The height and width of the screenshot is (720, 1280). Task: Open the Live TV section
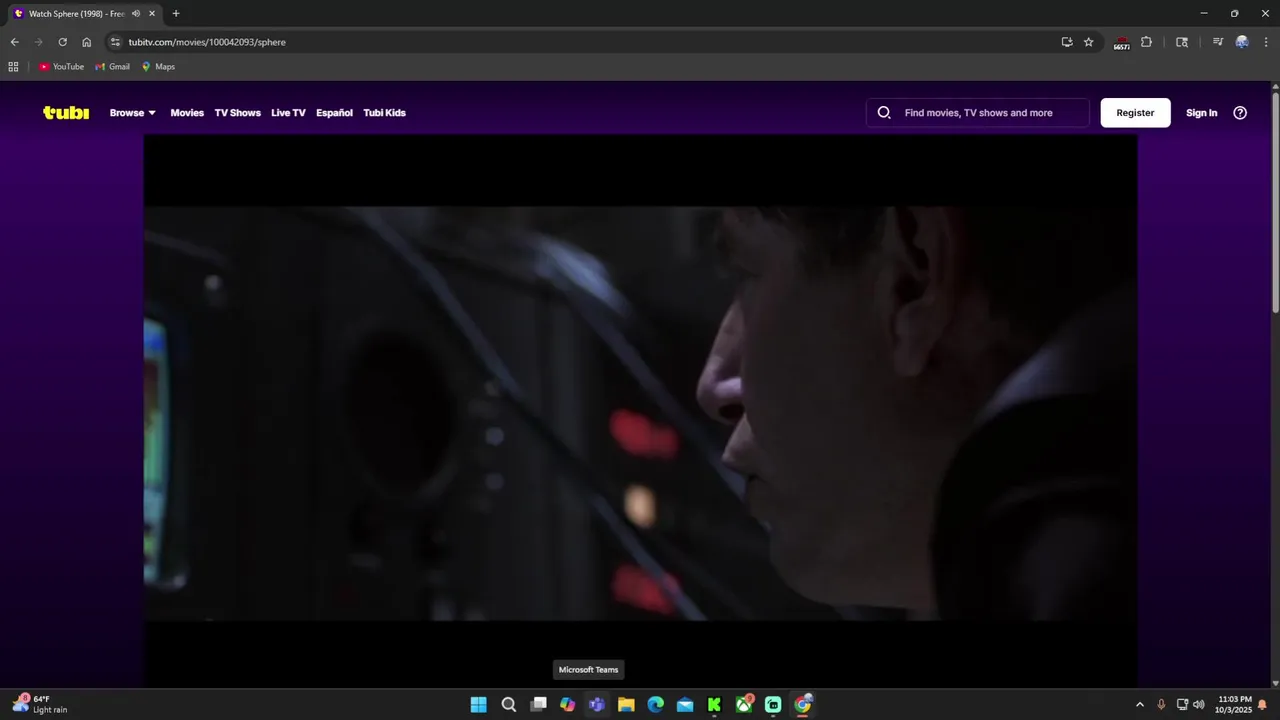coord(288,113)
